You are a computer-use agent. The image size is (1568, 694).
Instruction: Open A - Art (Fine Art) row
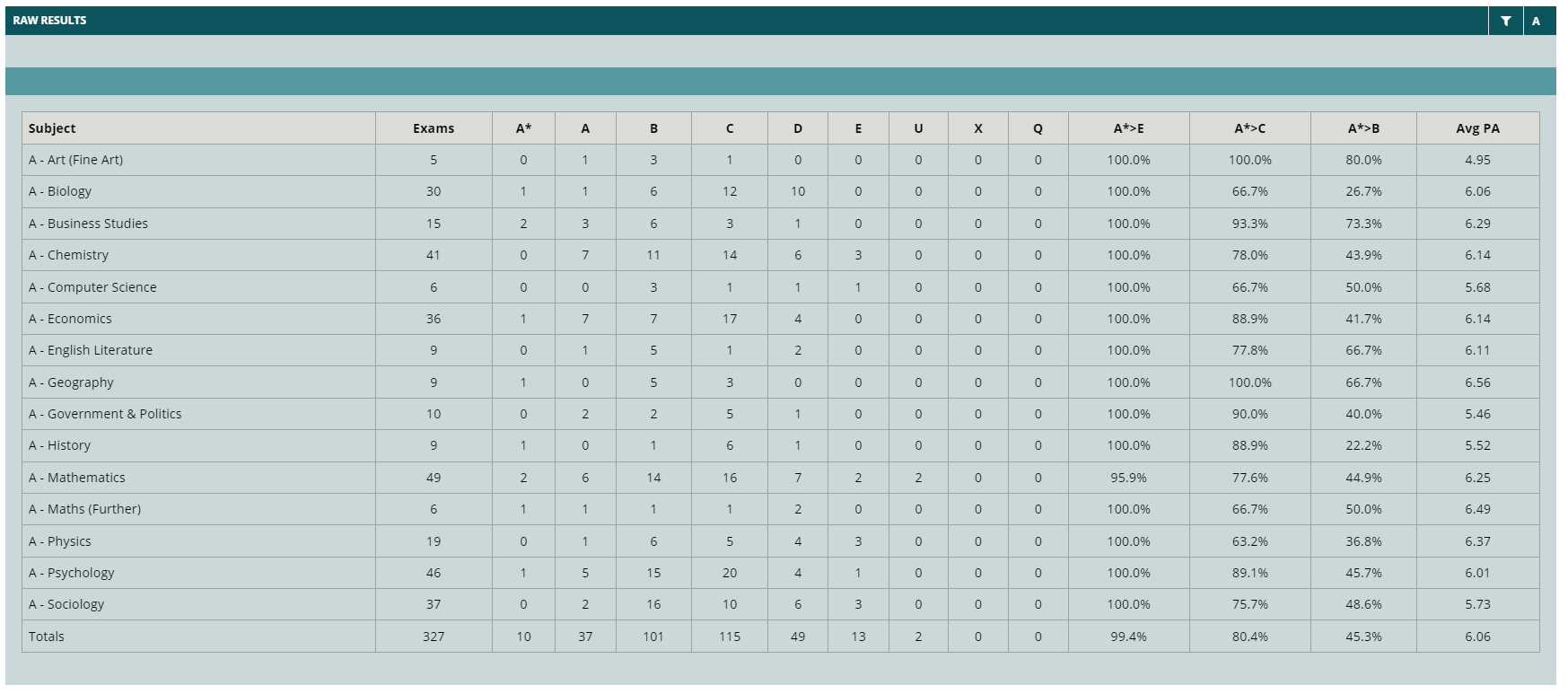(x=780, y=160)
